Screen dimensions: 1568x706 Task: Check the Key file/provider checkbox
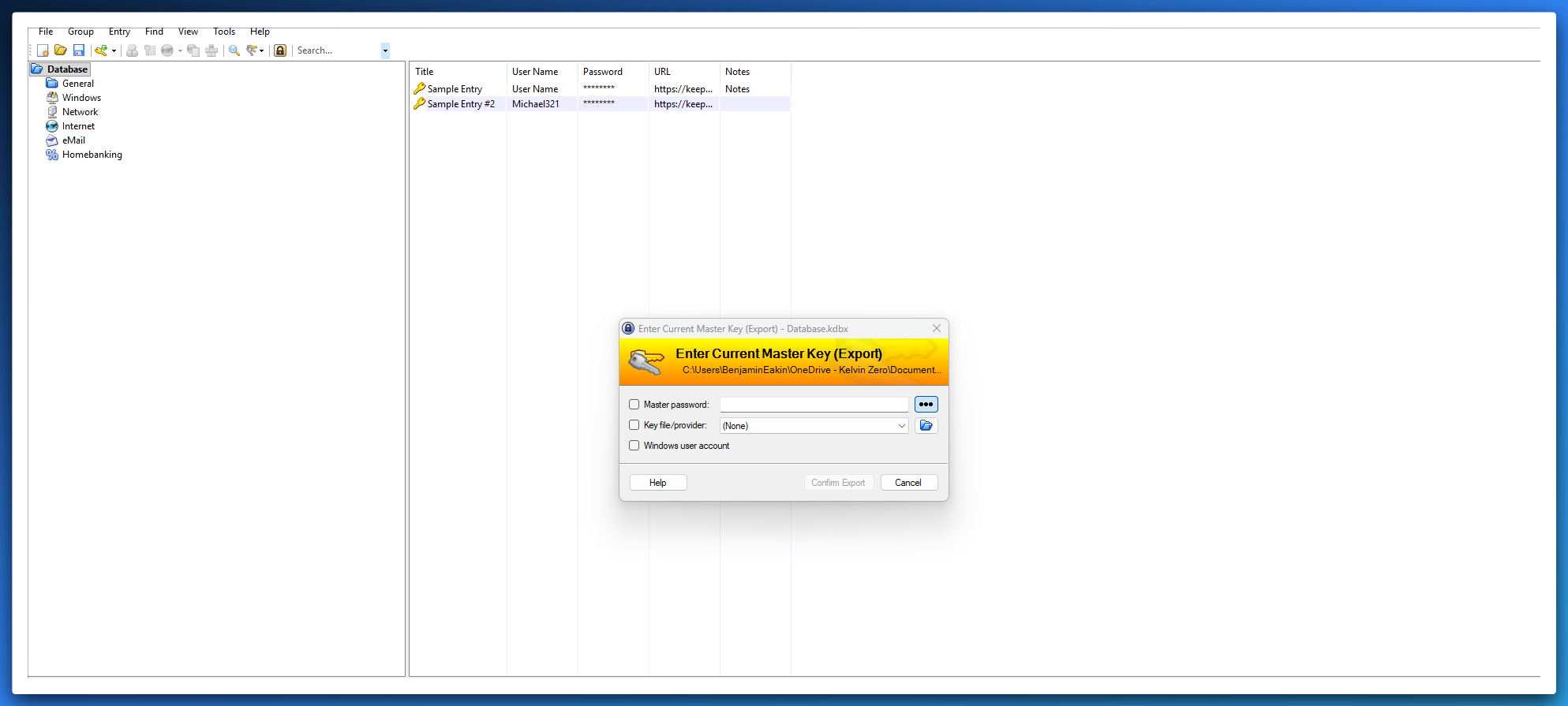coord(634,425)
